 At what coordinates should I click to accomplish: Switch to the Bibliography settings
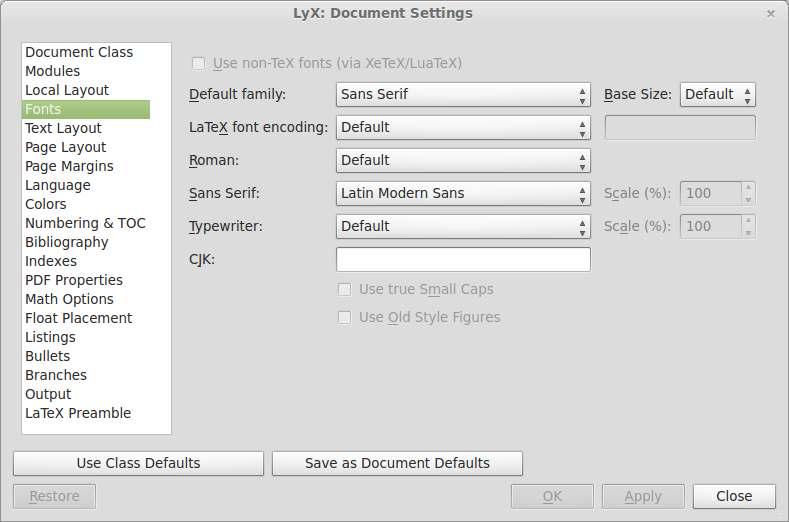pos(67,242)
